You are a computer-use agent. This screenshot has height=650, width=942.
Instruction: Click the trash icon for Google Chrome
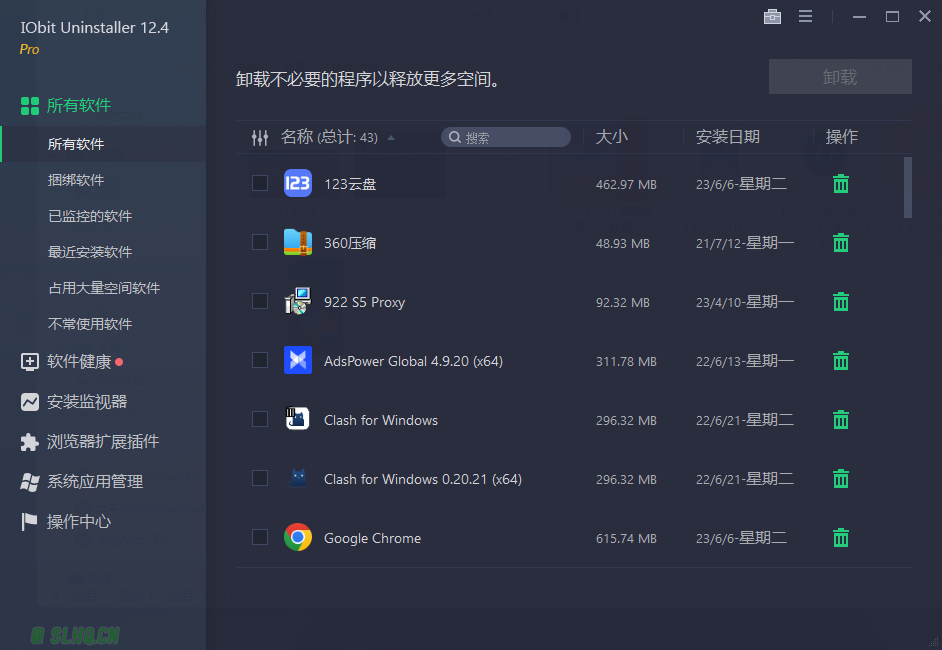click(x=841, y=538)
